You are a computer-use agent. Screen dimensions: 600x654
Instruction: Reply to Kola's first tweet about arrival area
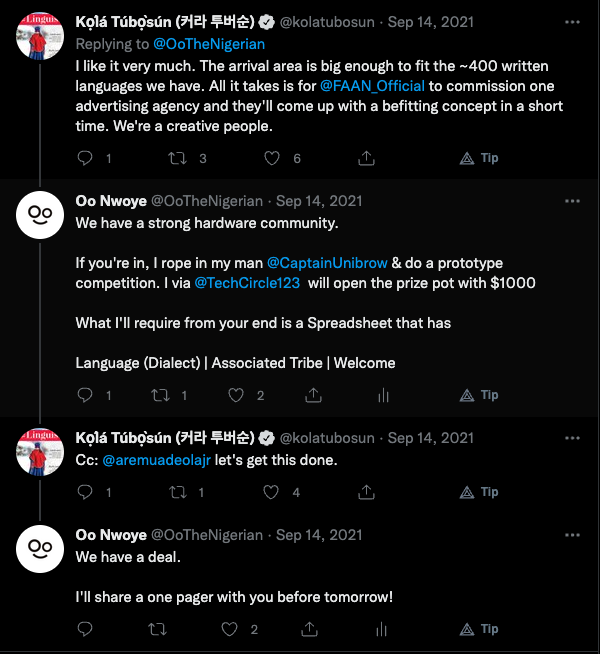tap(85, 158)
